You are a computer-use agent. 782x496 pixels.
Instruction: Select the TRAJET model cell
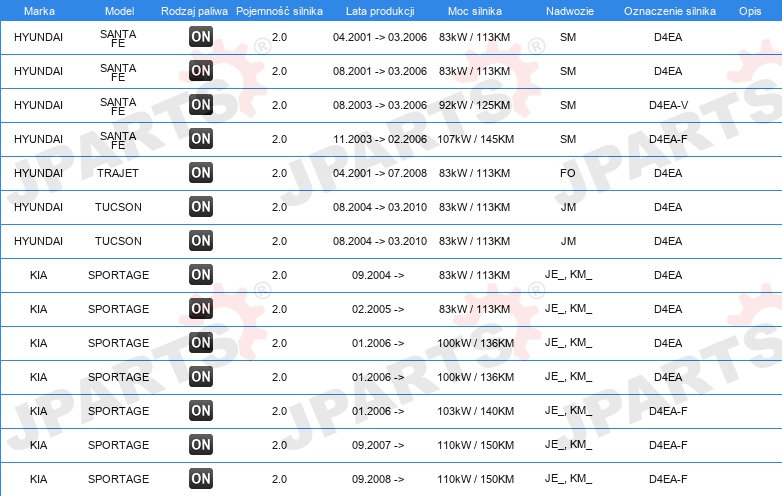coord(118,173)
